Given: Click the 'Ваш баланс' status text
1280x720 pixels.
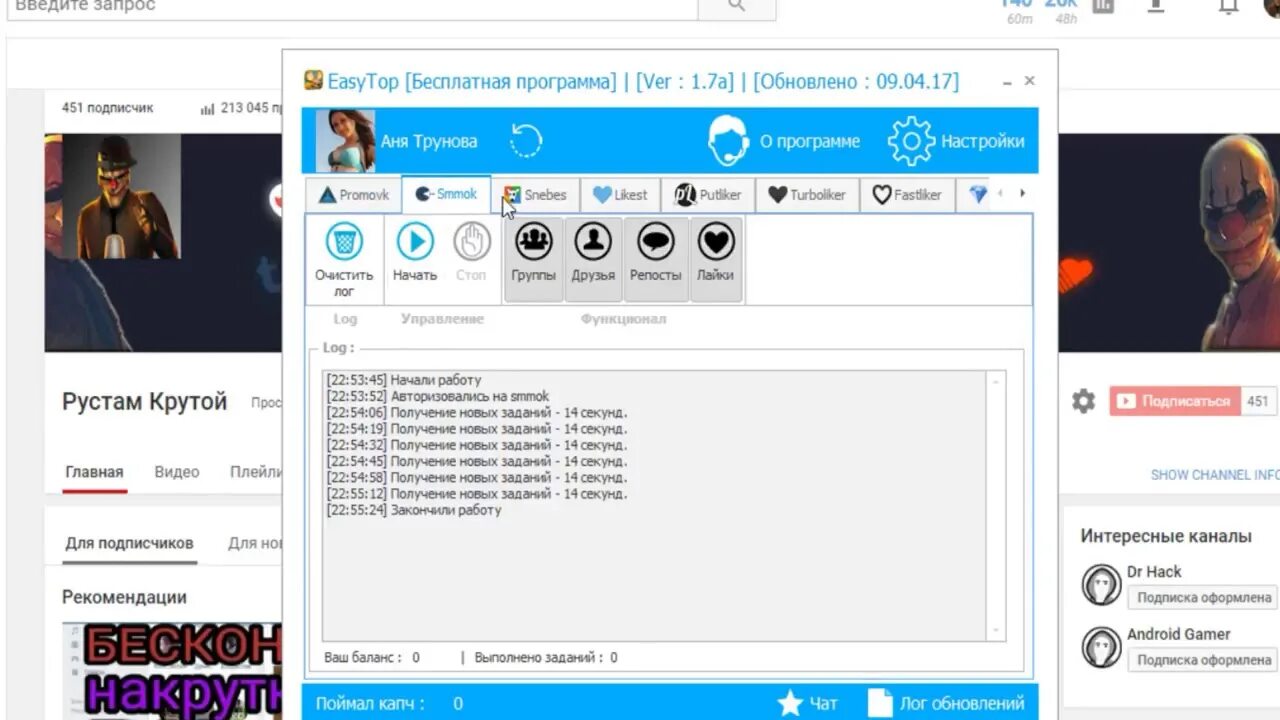Looking at the screenshot, I should [x=372, y=658].
